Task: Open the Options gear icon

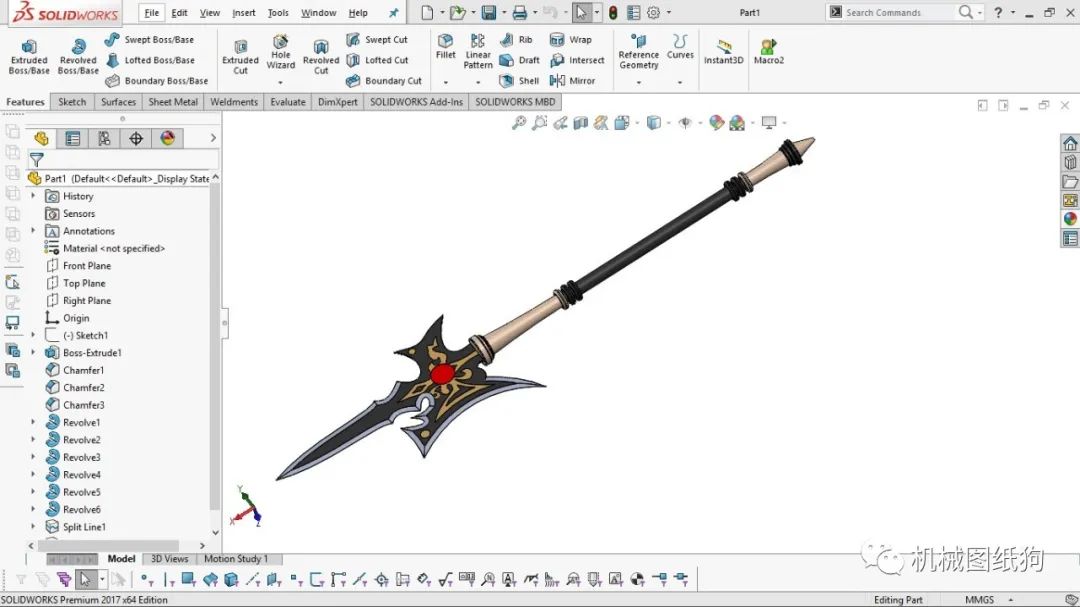Action: [x=654, y=12]
